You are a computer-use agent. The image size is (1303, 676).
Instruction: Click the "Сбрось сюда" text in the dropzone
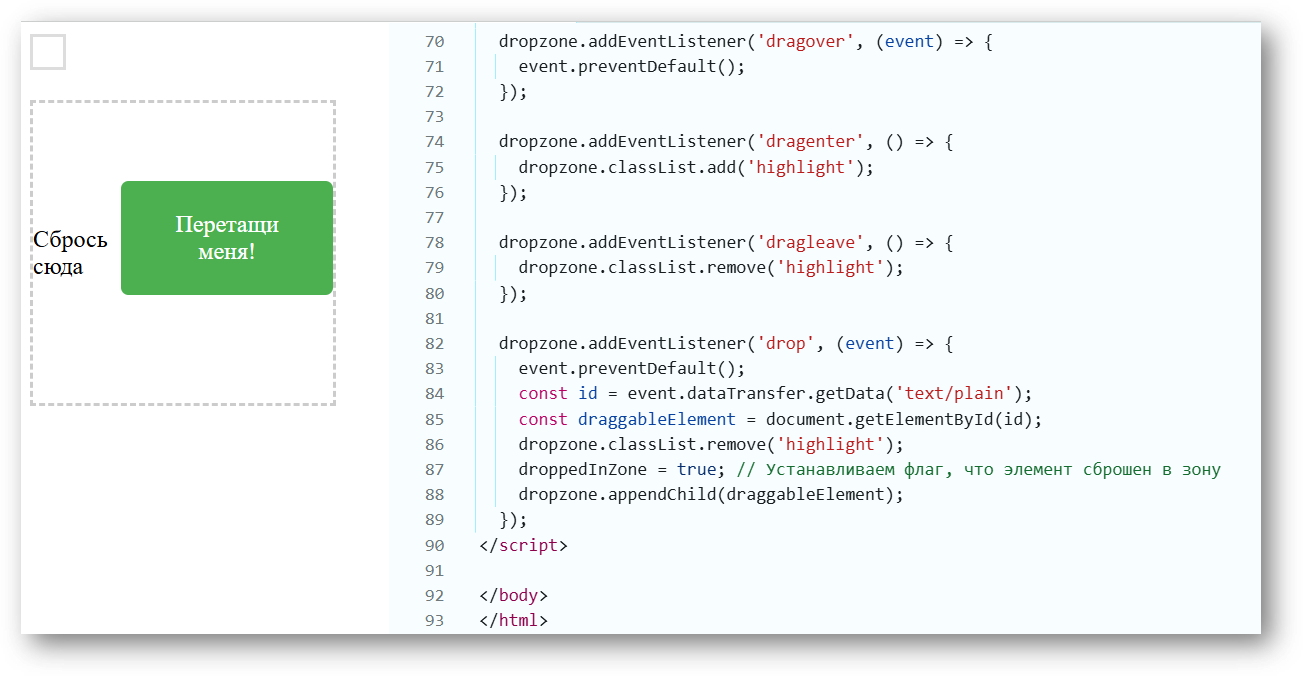point(70,253)
